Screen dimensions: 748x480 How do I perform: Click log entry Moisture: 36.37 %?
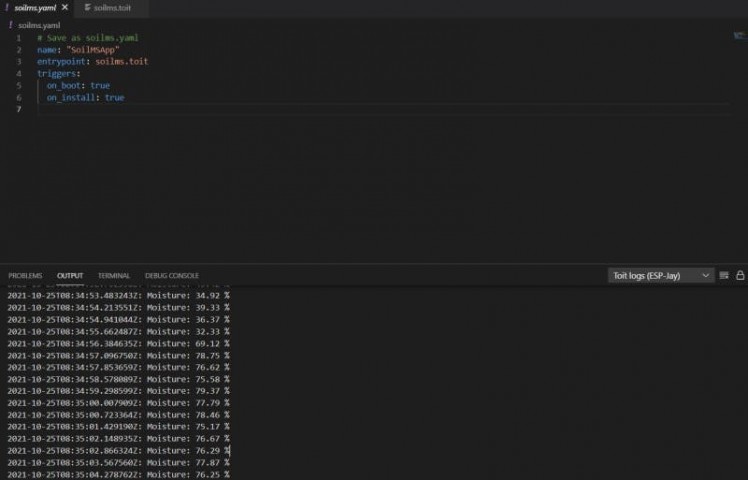click(x=118, y=320)
